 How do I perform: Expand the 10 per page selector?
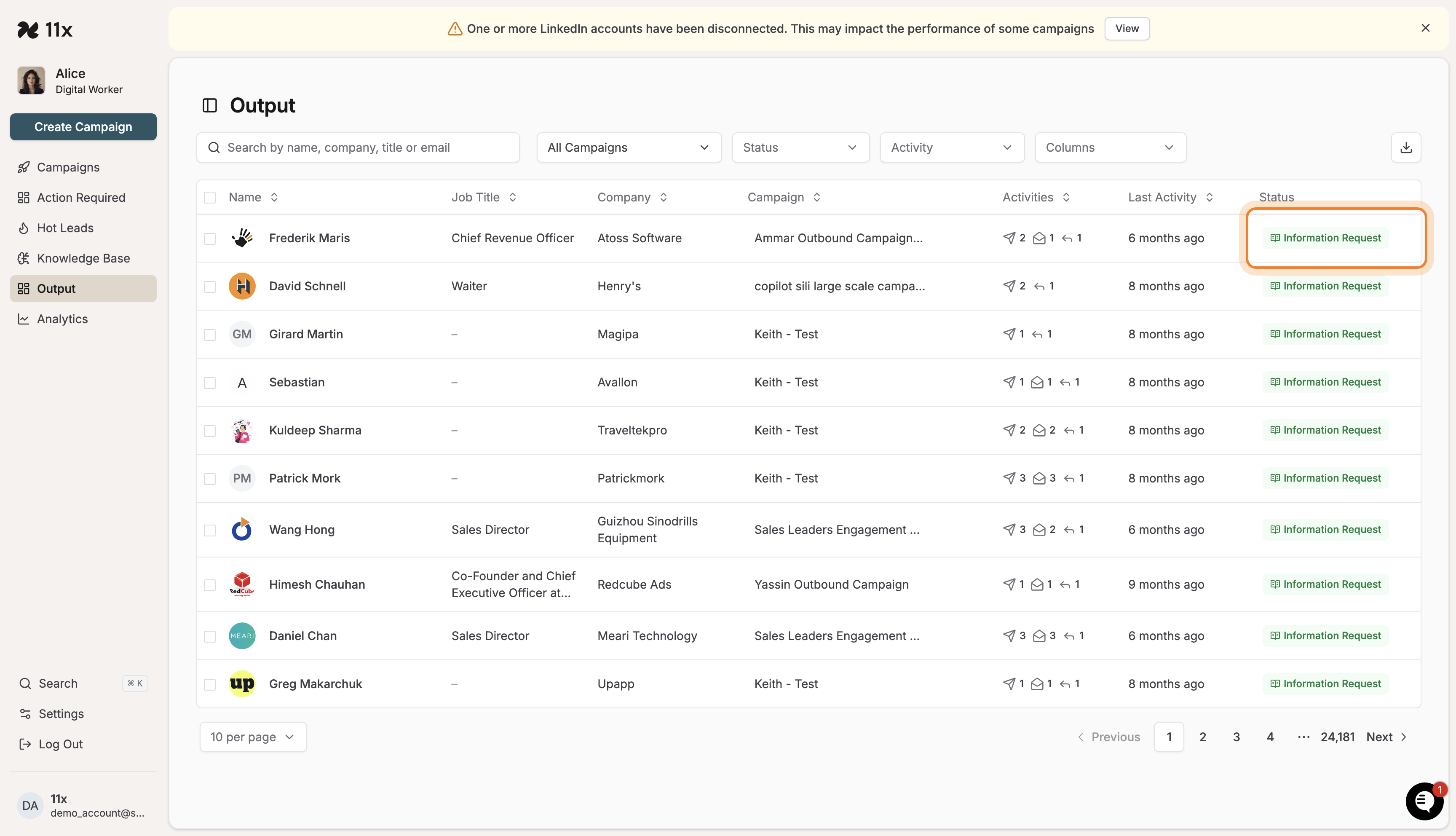252,737
